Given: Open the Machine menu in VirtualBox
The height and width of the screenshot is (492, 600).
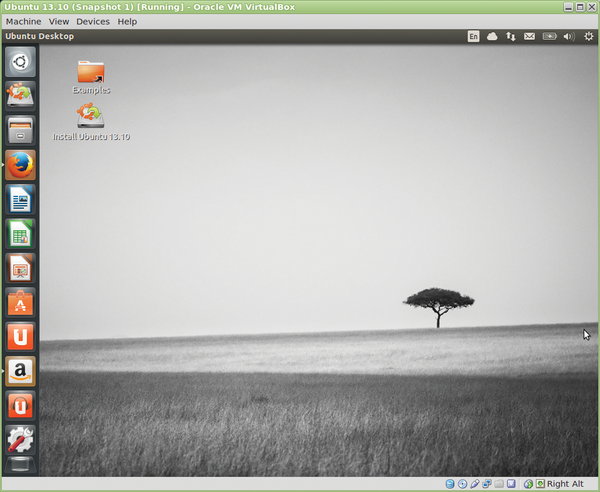Looking at the screenshot, I should tap(23, 21).
